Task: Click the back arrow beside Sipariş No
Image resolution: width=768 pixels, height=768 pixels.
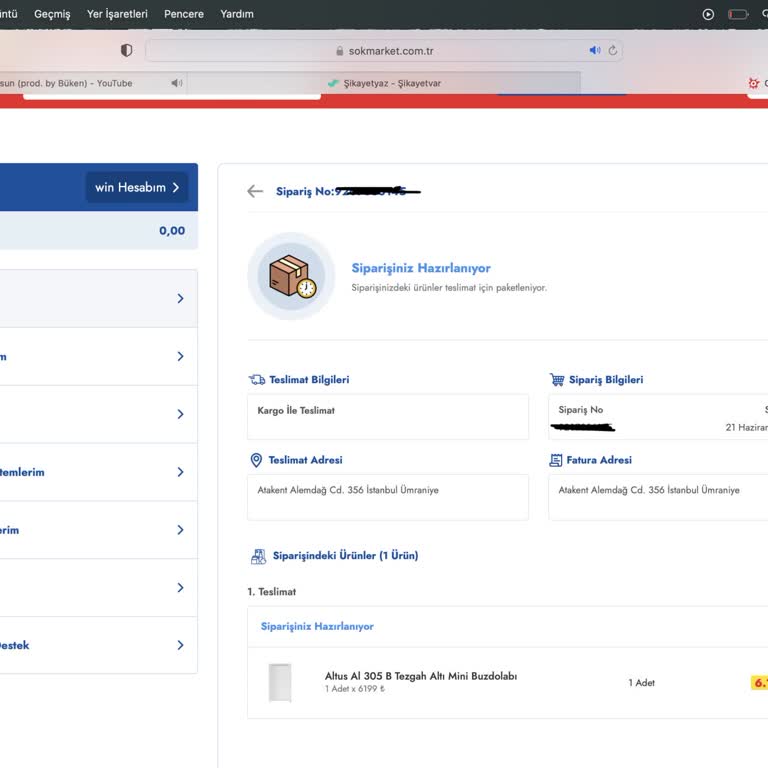Action: click(255, 191)
